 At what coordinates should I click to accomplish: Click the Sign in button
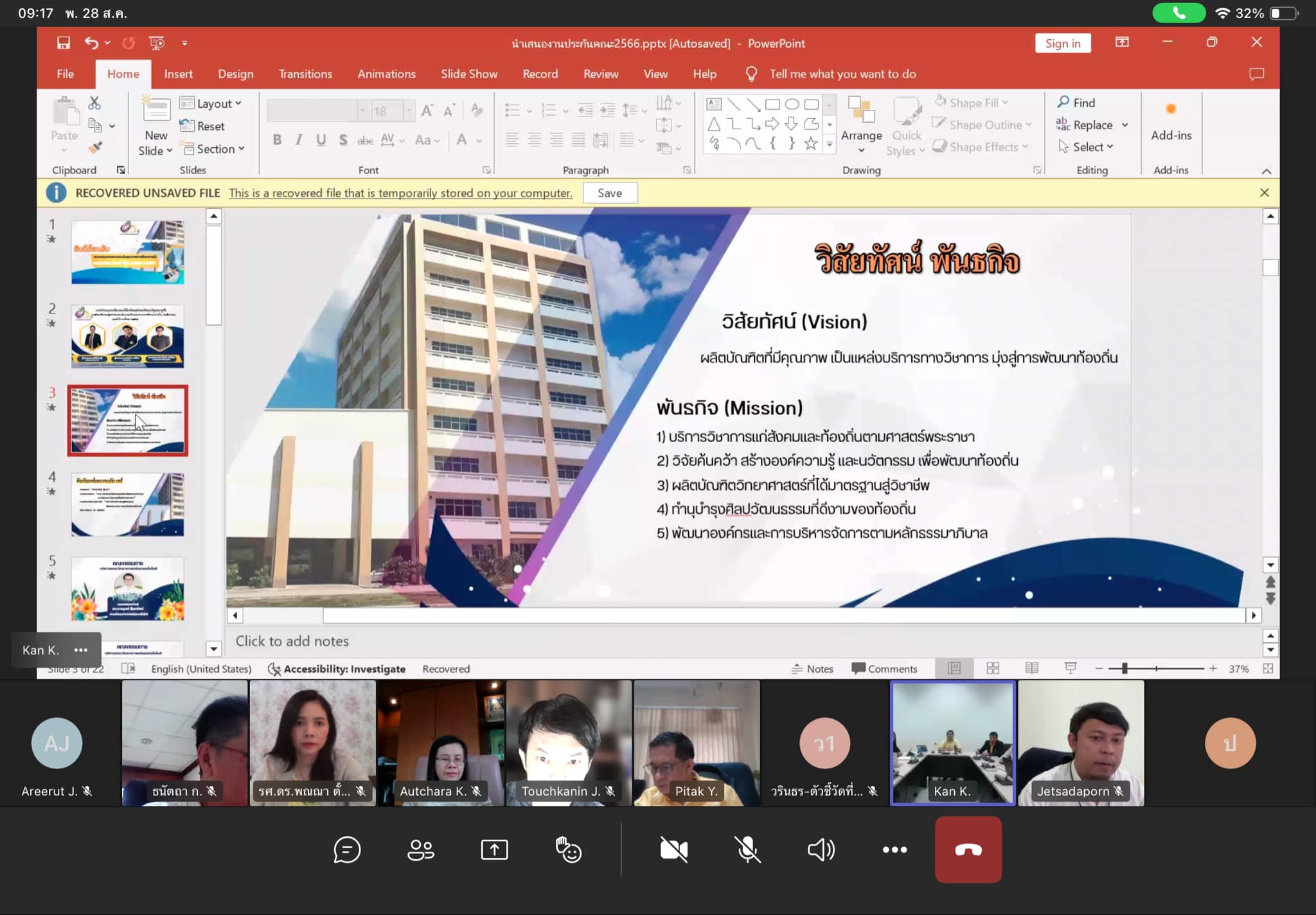click(x=1063, y=43)
